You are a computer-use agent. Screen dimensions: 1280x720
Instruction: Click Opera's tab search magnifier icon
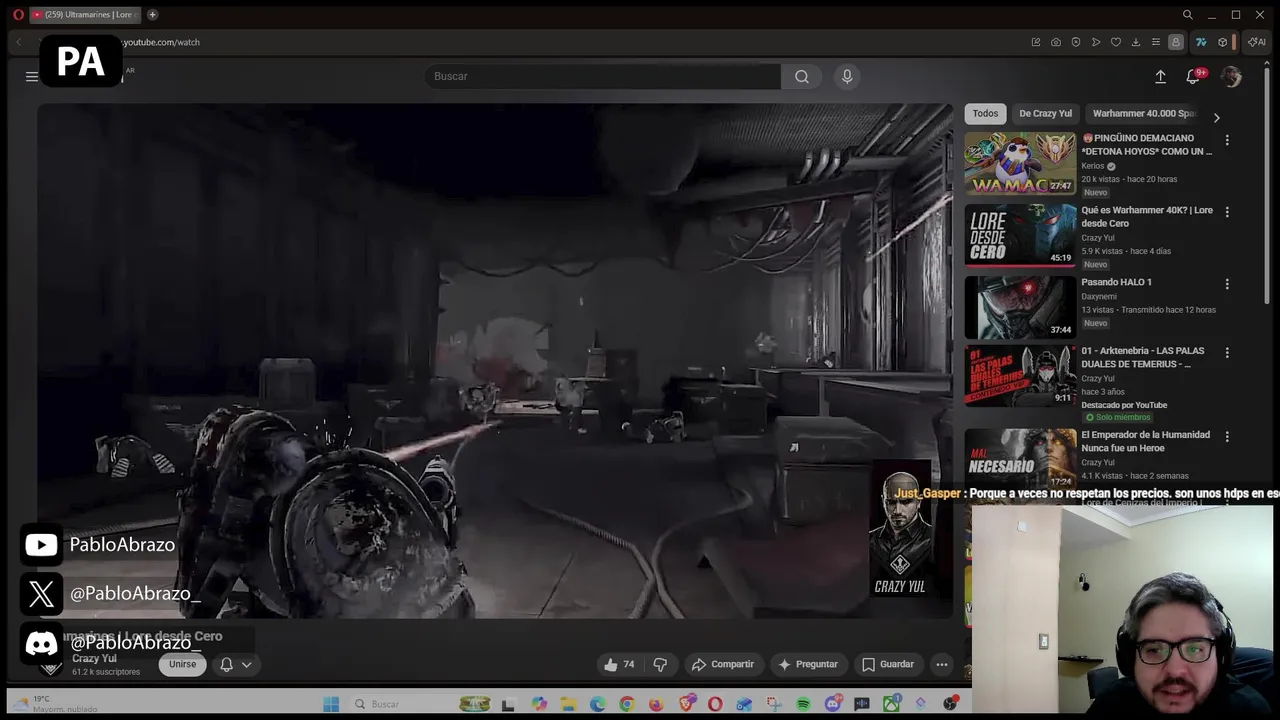[1187, 15]
